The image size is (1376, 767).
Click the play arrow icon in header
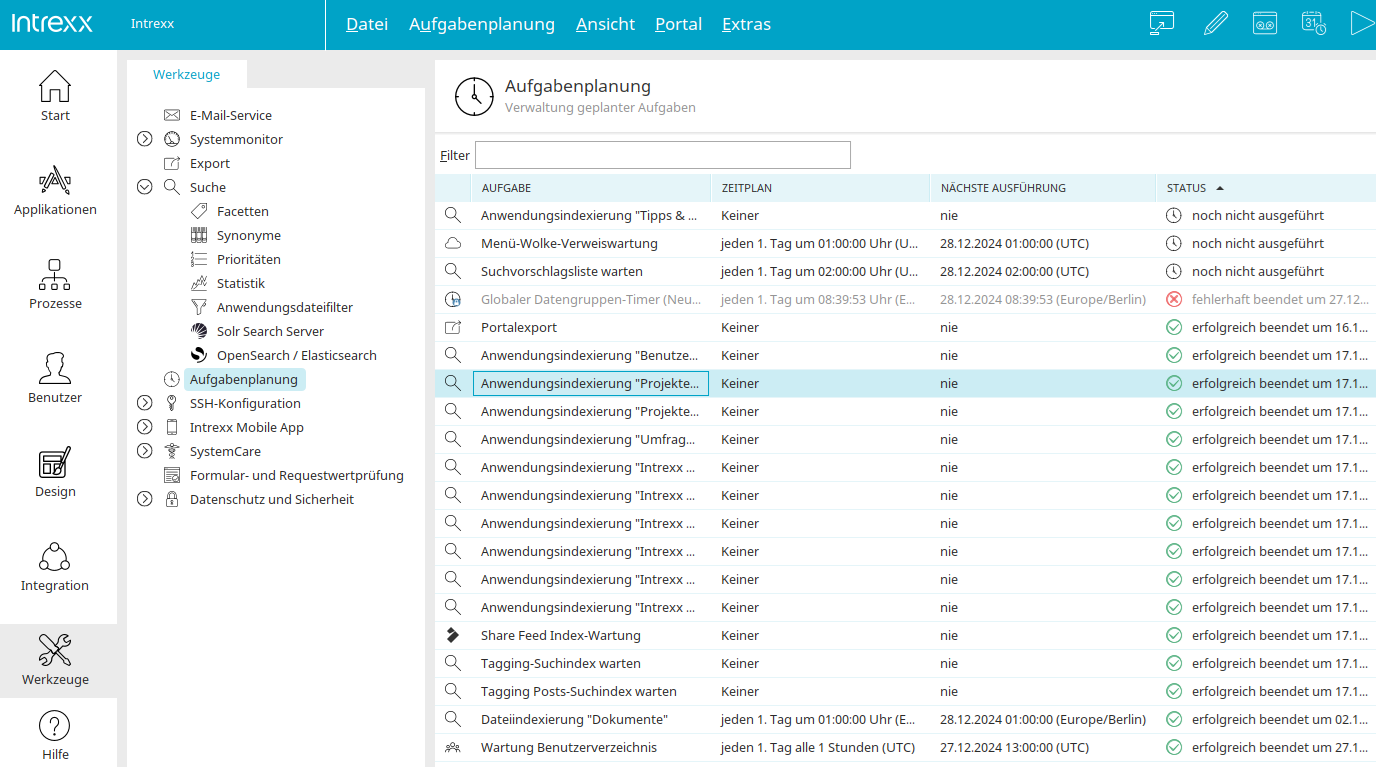1361,24
